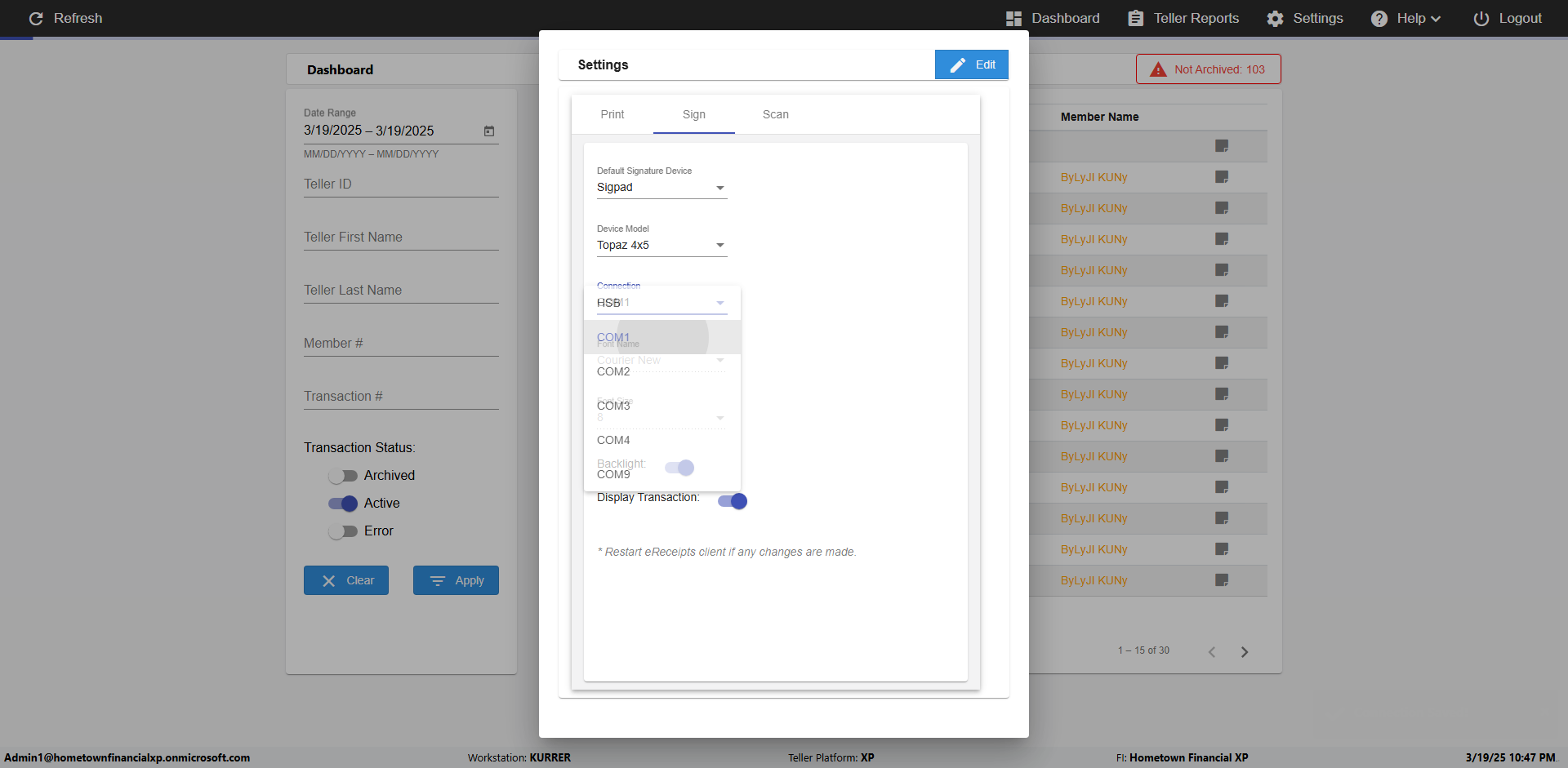This screenshot has height=768, width=1568.
Task: Toggle the Error transaction status switch
Action: pos(343,531)
